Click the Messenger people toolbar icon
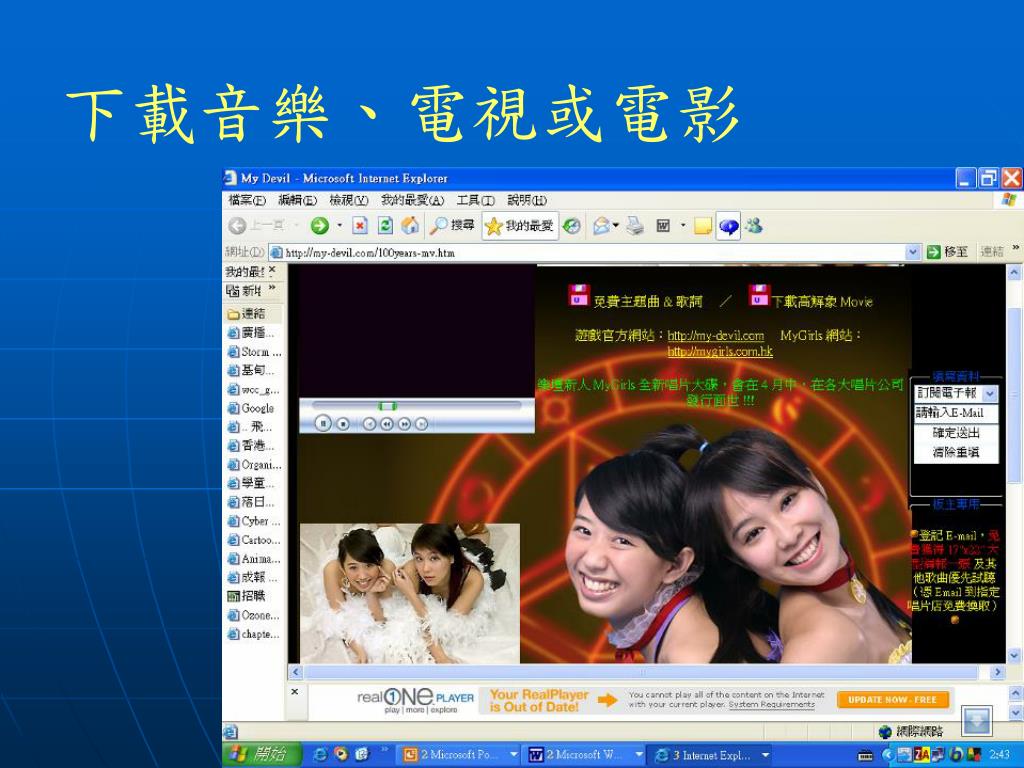1024x768 pixels. (754, 226)
